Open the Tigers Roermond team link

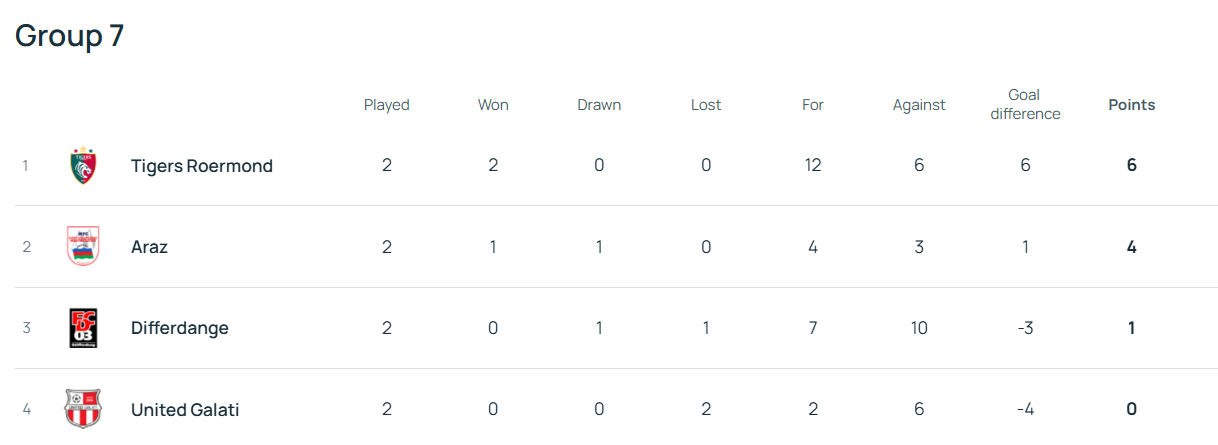201,166
